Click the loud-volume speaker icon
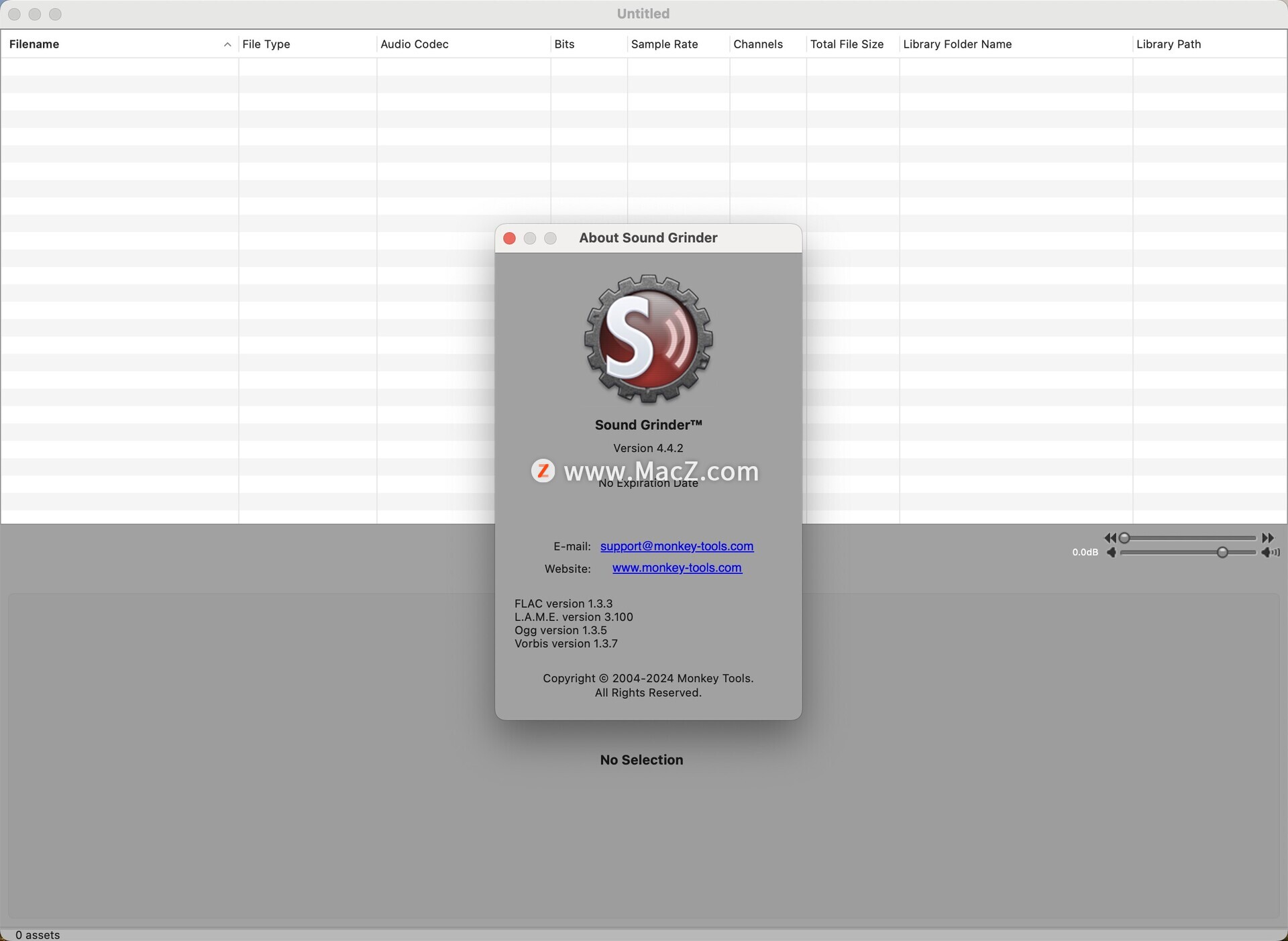The image size is (1288, 941). [1271, 553]
